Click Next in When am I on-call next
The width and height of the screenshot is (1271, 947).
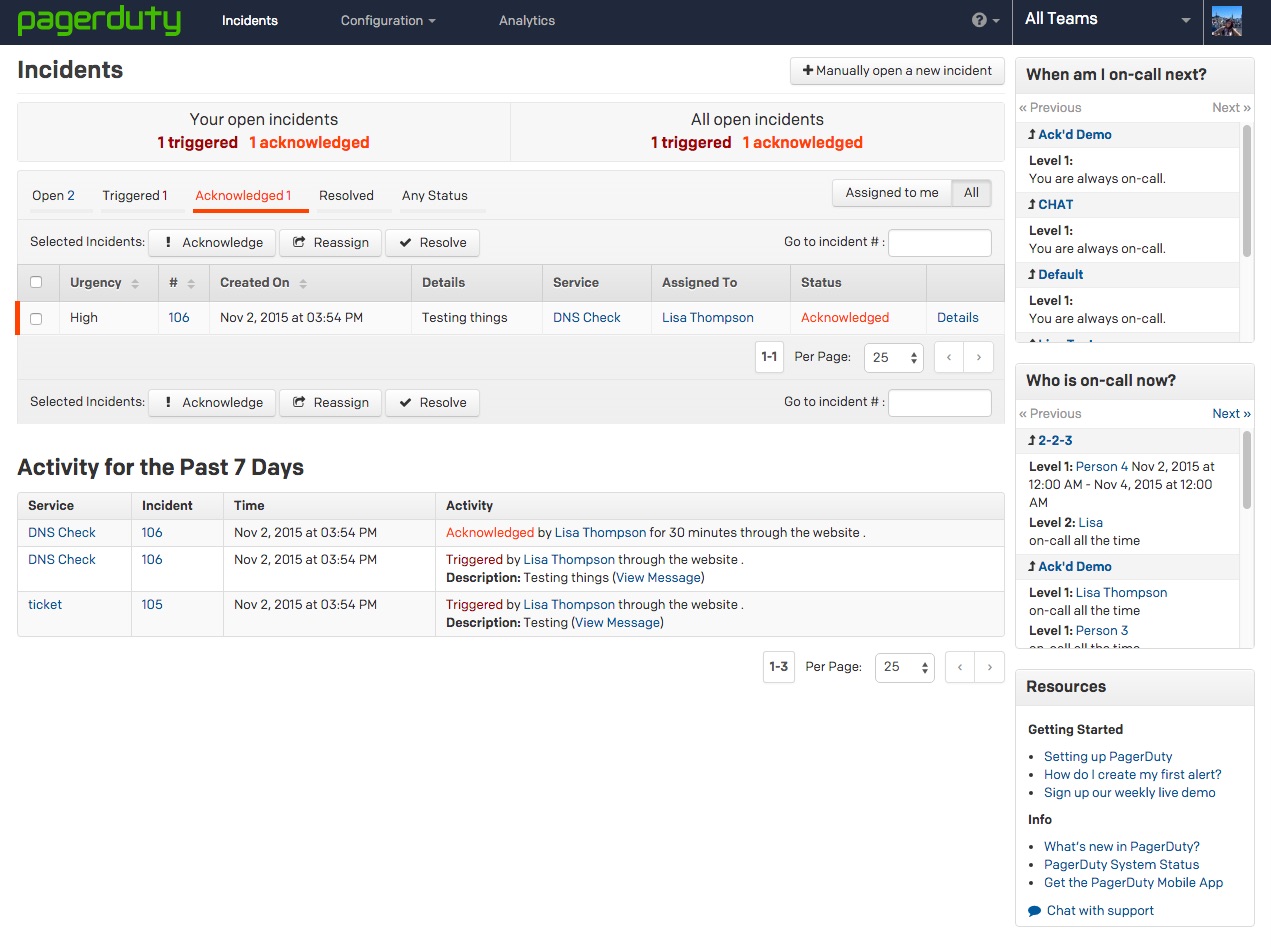[x=1231, y=108]
